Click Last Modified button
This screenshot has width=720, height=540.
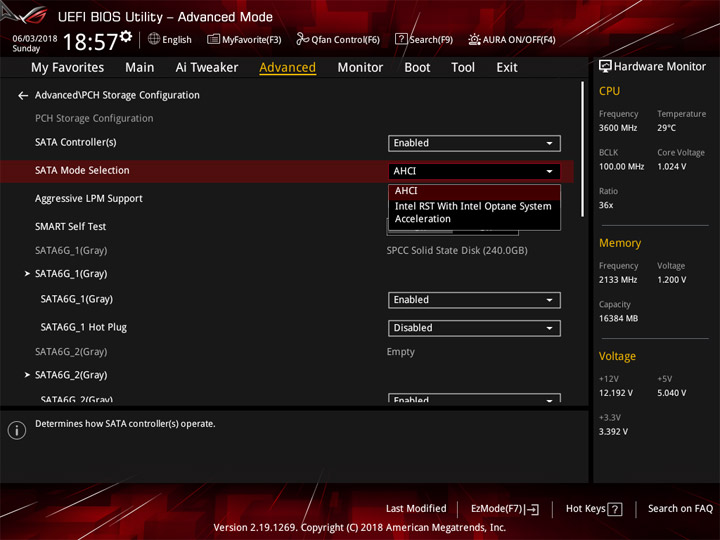coord(416,509)
